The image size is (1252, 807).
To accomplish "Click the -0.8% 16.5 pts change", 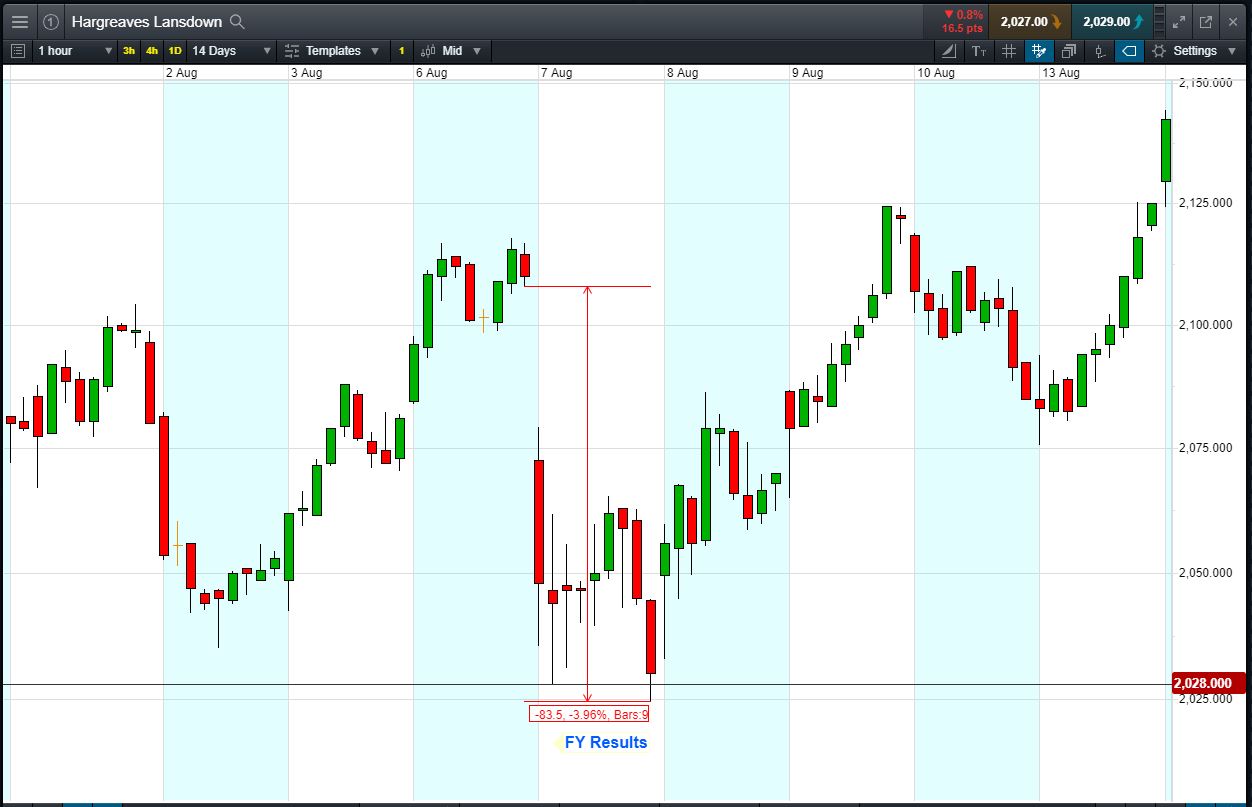I will [x=962, y=21].
